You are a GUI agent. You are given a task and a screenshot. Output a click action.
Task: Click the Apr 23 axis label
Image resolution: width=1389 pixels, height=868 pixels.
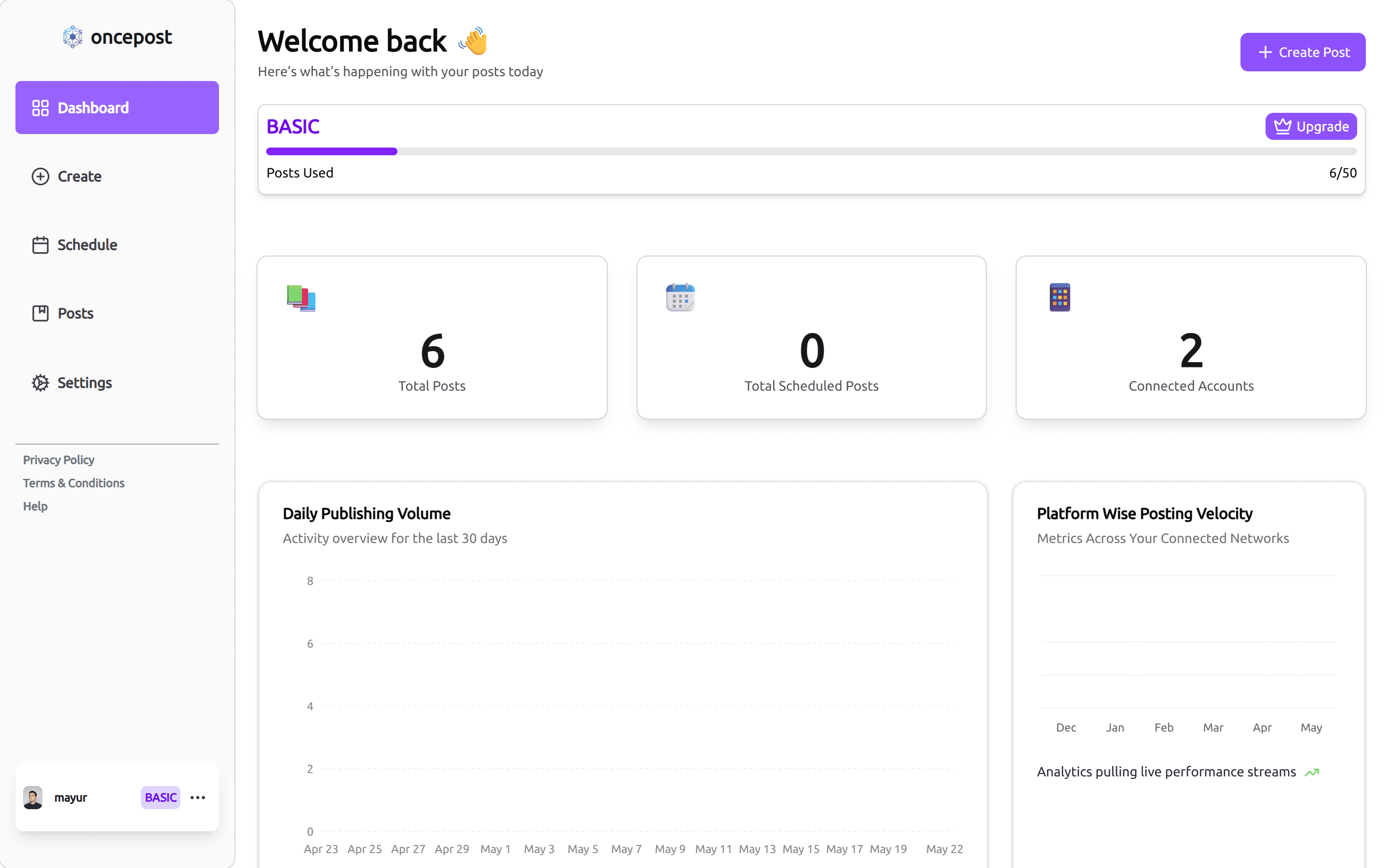pos(321,849)
